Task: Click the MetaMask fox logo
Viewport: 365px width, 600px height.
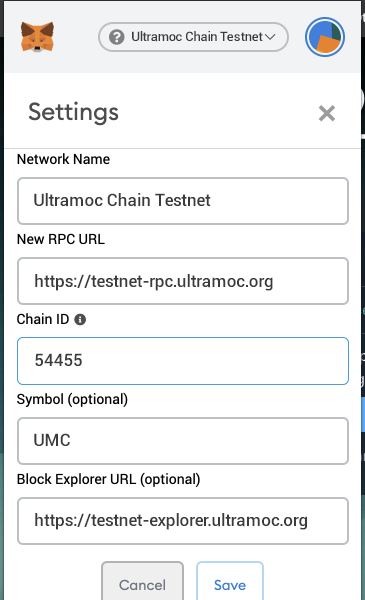Action: [37, 37]
